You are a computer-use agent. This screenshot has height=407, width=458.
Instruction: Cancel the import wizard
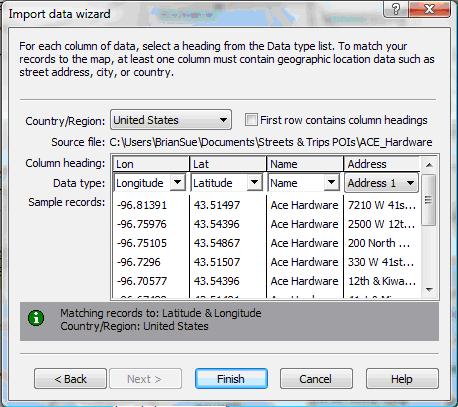[316, 379]
